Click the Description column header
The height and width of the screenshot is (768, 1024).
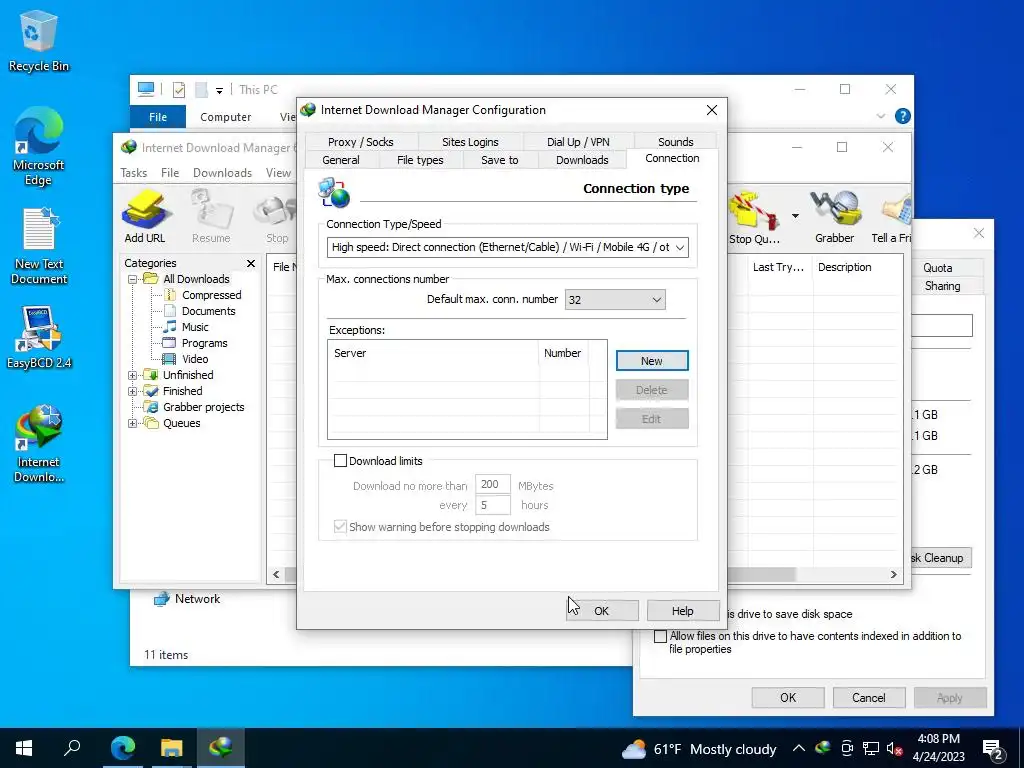(x=844, y=267)
